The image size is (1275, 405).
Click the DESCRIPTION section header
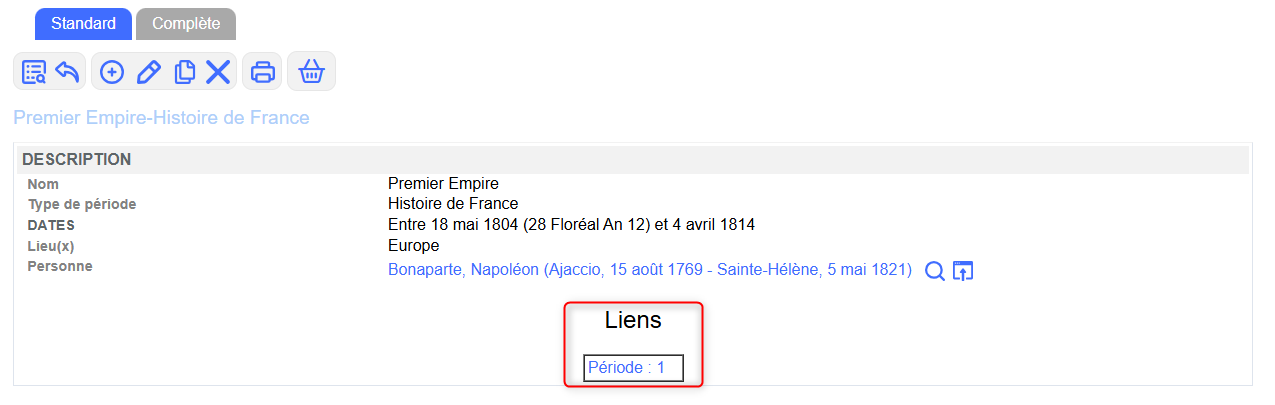(x=77, y=159)
